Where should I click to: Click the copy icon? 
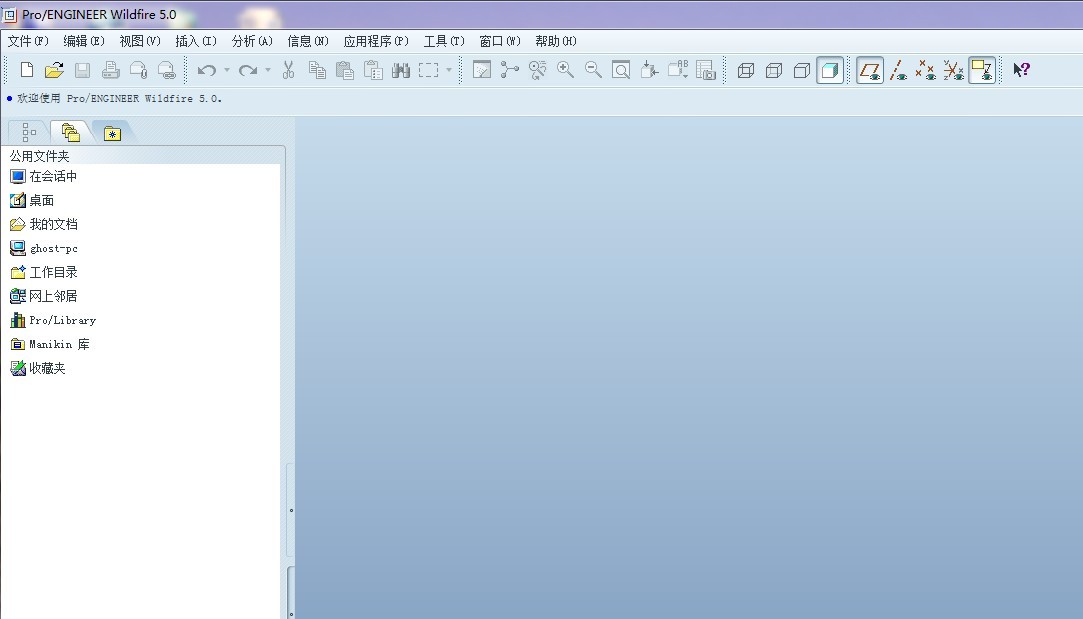click(317, 70)
